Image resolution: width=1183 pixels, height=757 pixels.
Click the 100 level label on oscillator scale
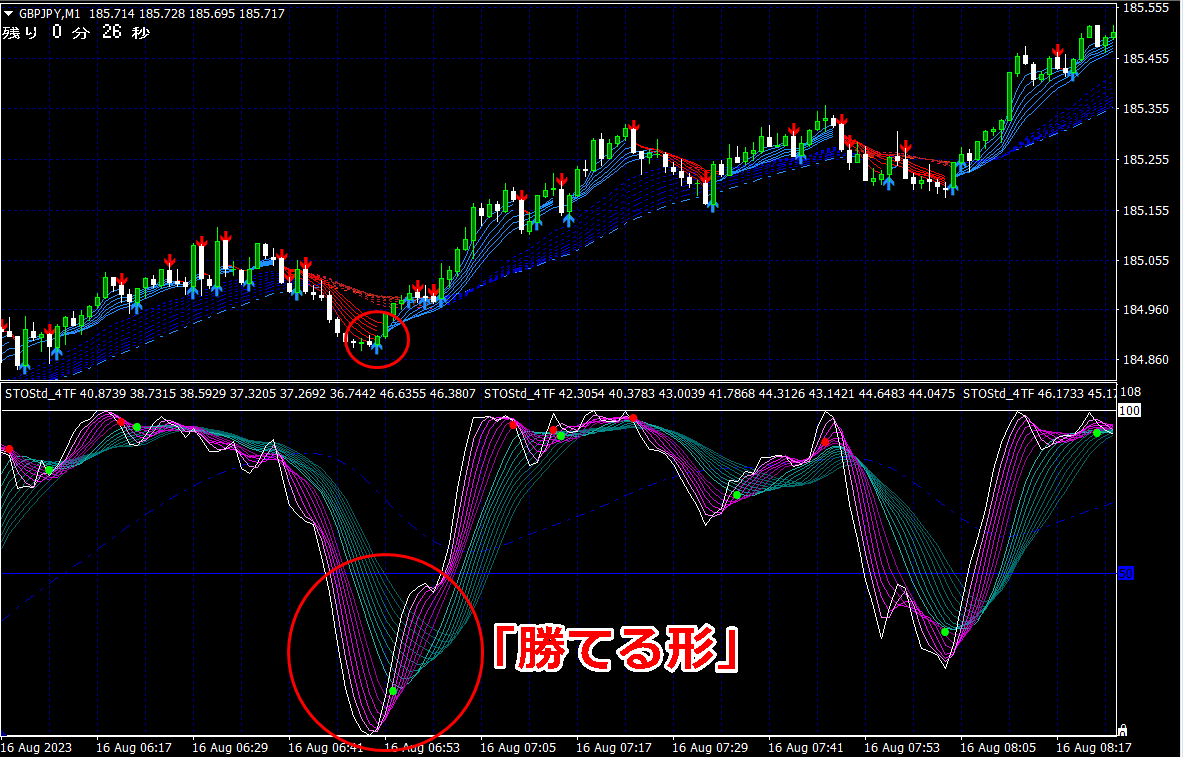(x=1129, y=411)
